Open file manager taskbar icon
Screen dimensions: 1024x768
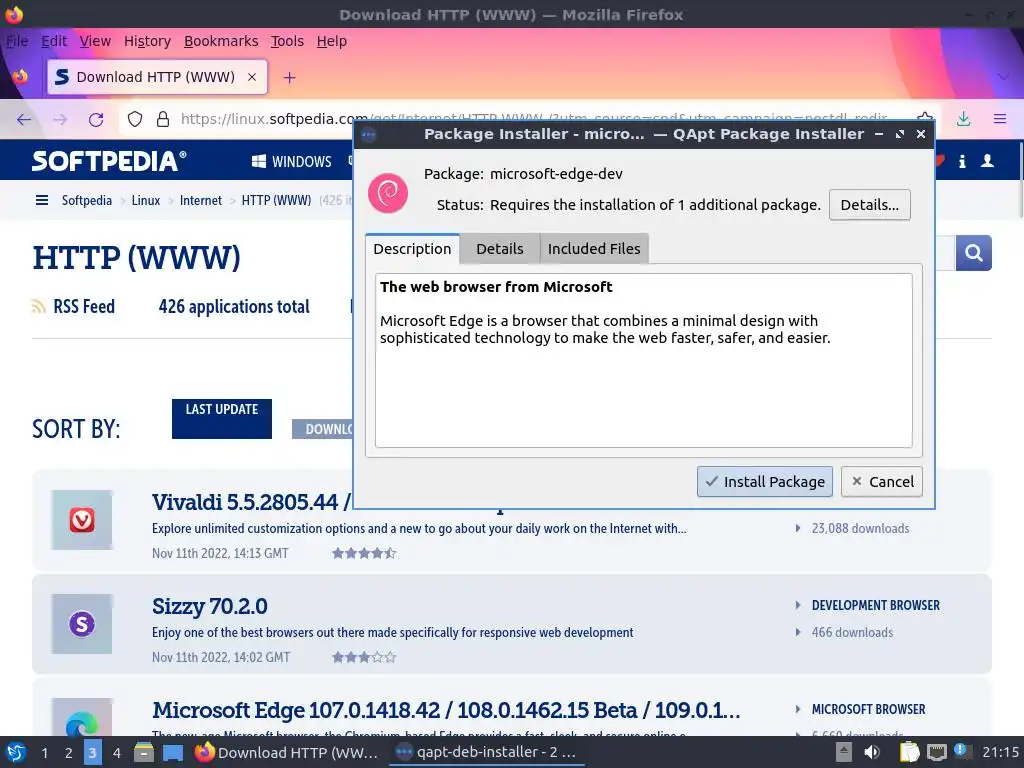click(x=144, y=752)
